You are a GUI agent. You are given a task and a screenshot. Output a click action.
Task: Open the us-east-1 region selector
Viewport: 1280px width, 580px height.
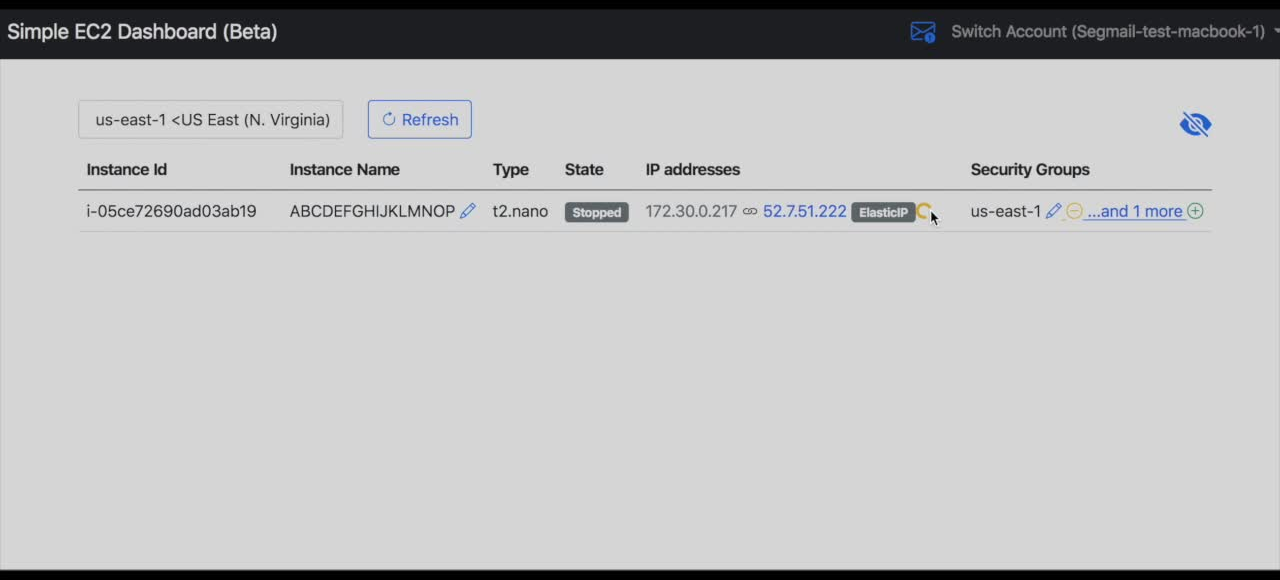click(211, 120)
